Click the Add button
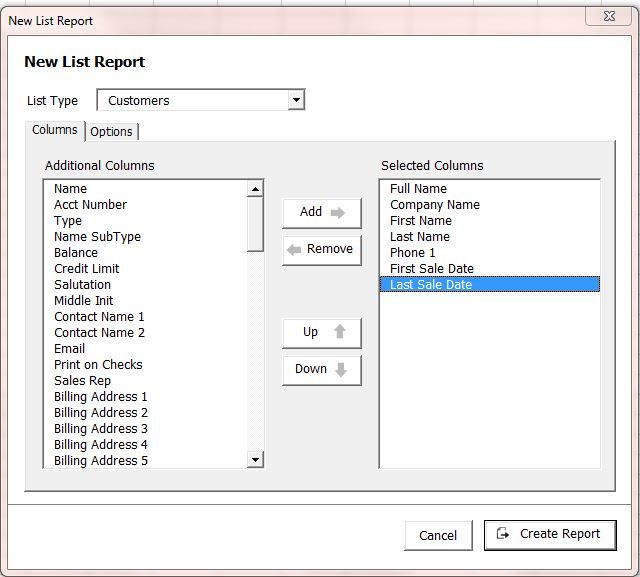This screenshot has height=577, width=640. pos(322,213)
